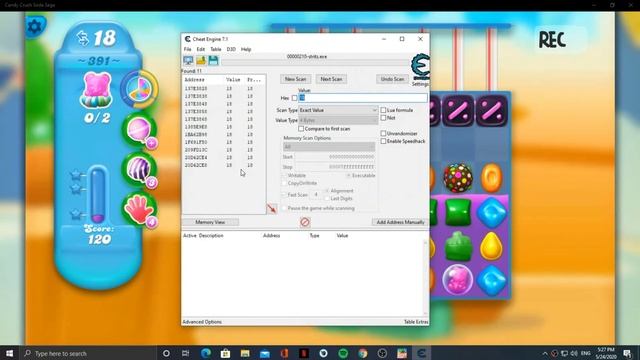
Task: Select the lollipop hammer booster
Action: coord(139,130)
